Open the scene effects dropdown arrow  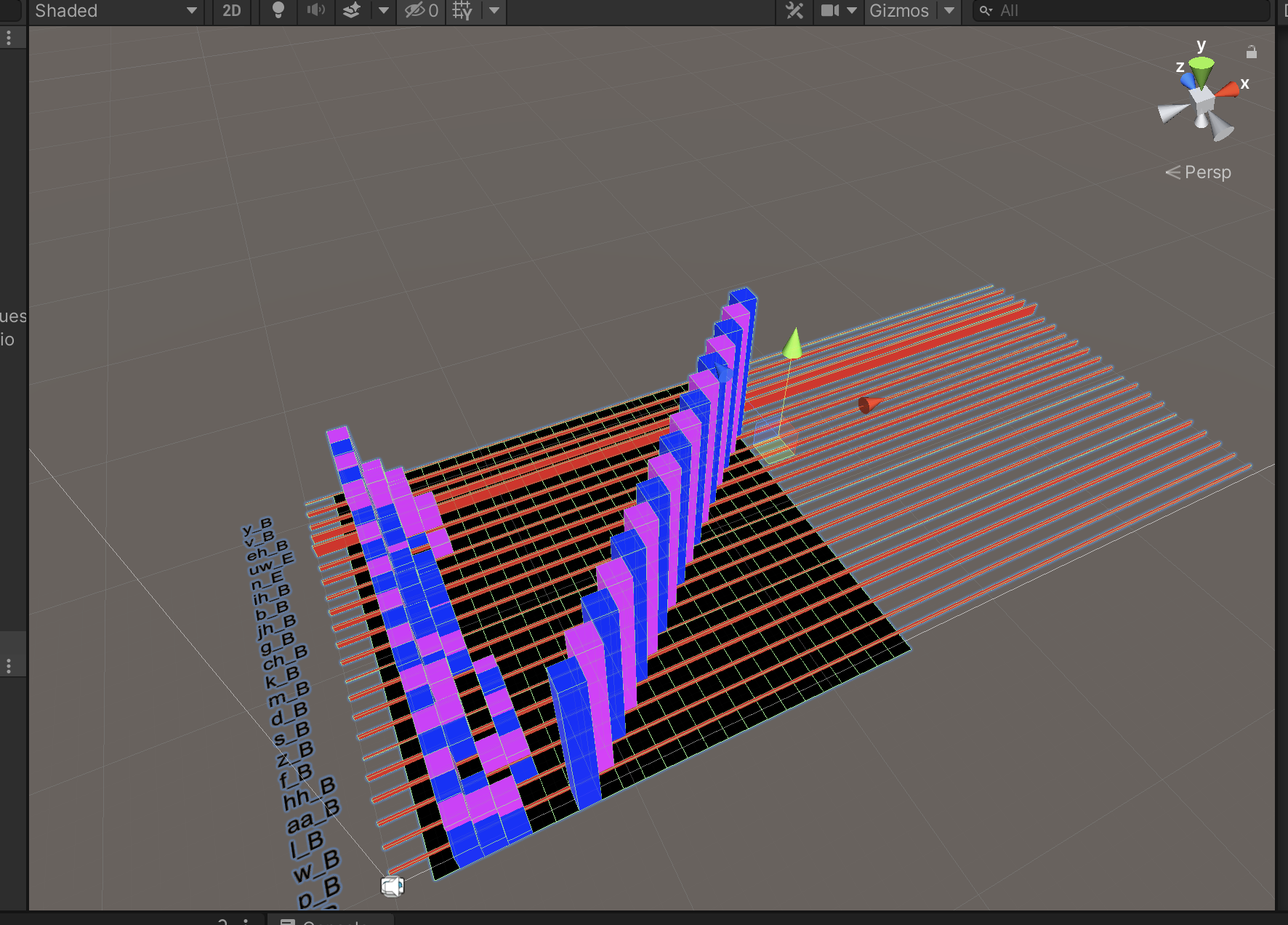(383, 11)
